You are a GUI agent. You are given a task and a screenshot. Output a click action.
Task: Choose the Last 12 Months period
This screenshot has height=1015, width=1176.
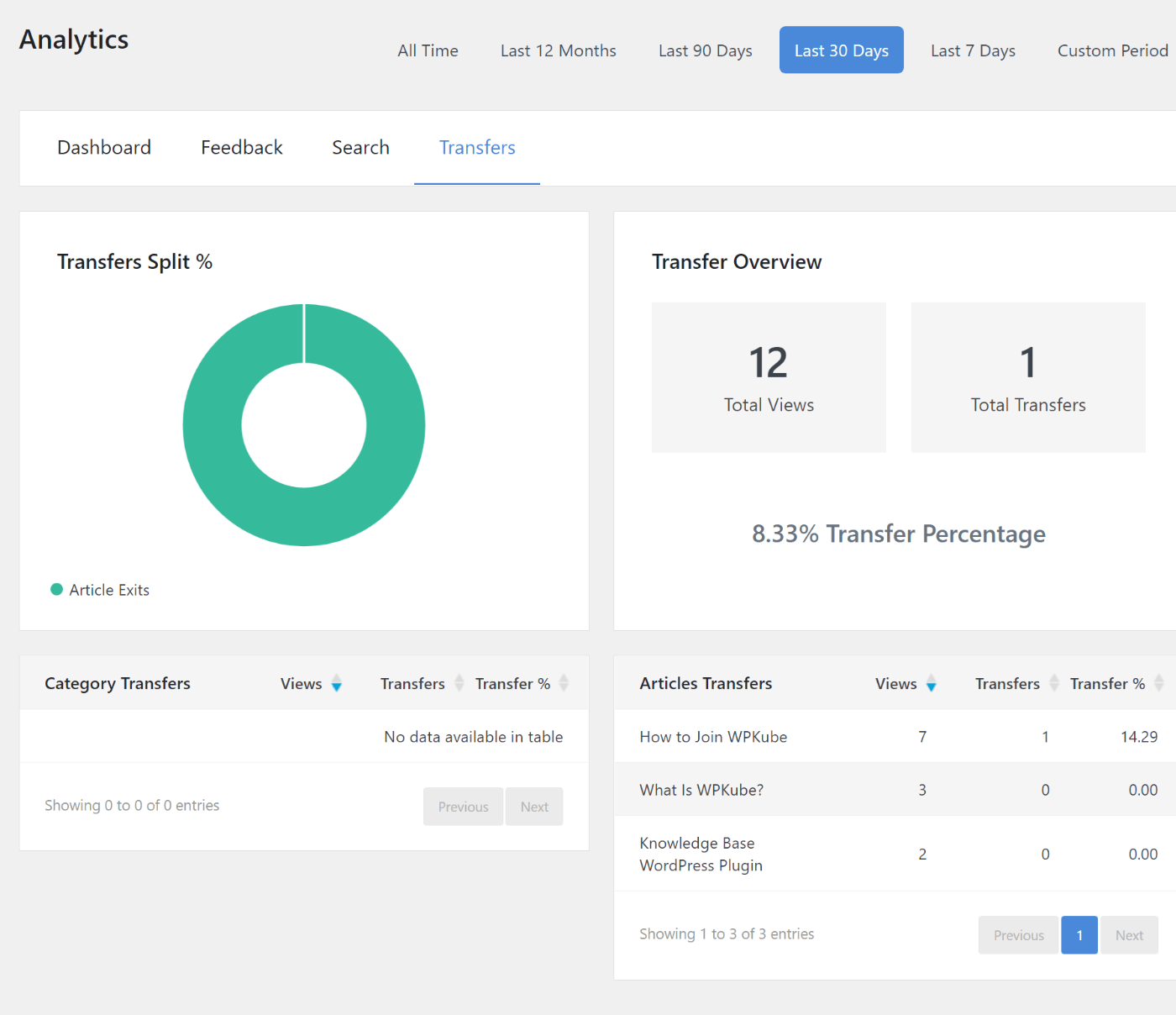point(558,50)
